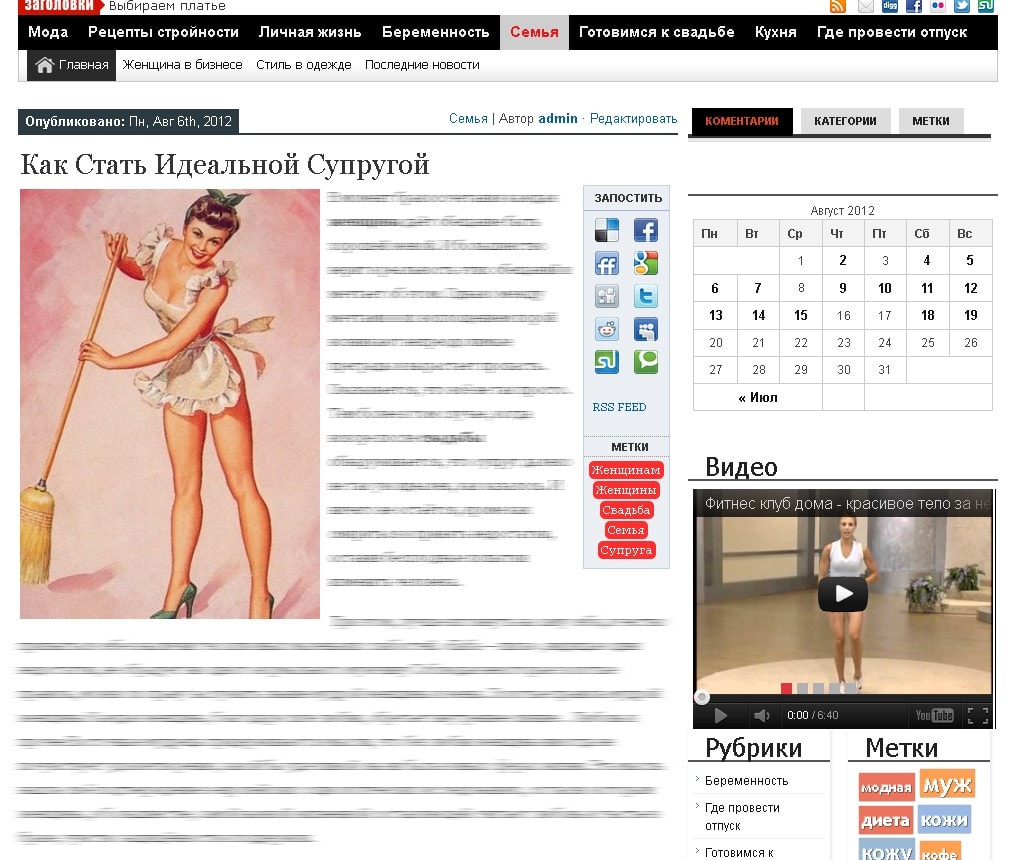Click the FriendFeed share icon

pos(607,264)
